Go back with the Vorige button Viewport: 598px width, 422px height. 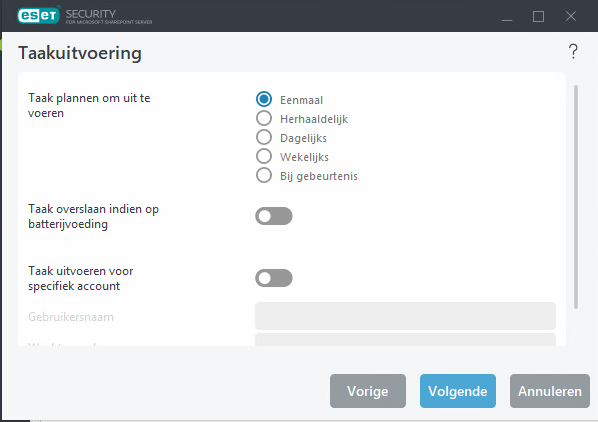(x=368, y=391)
